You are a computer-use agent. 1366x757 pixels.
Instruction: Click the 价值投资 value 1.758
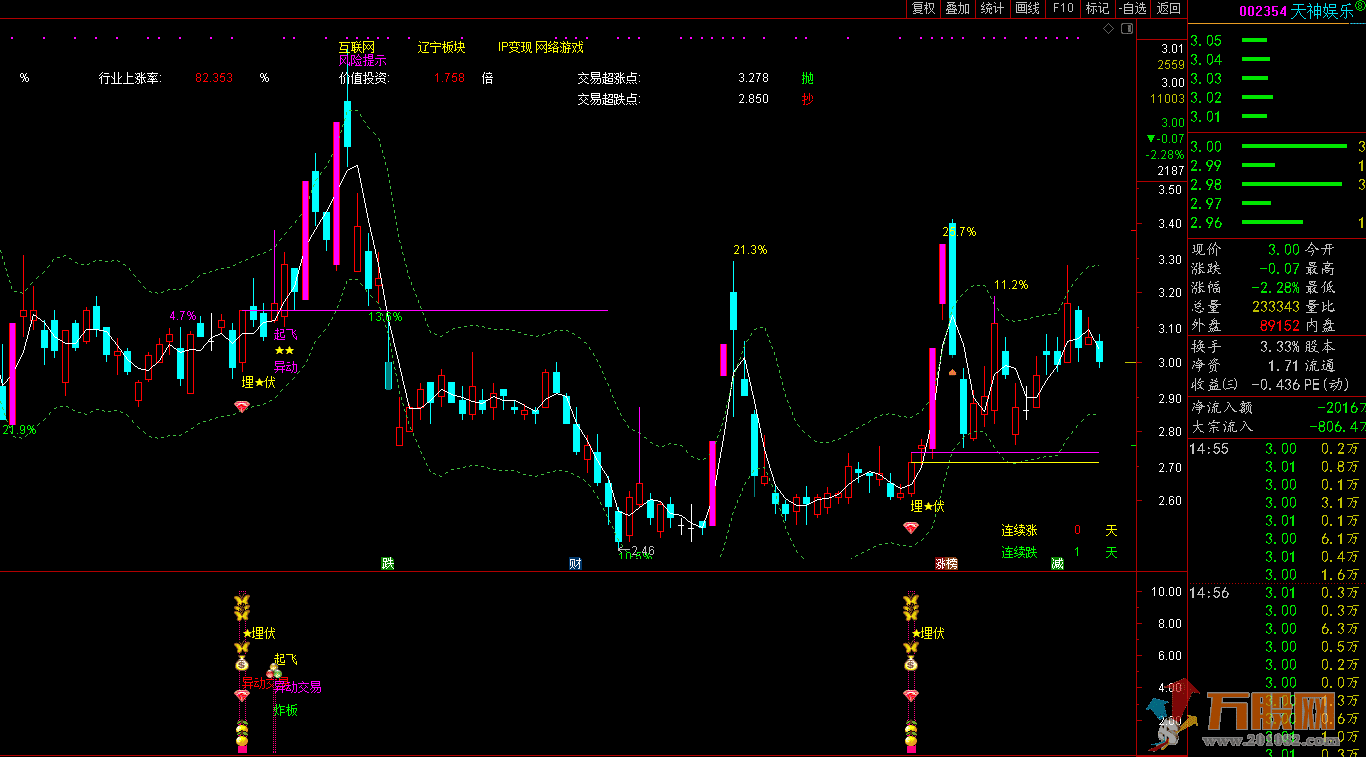point(449,77)
